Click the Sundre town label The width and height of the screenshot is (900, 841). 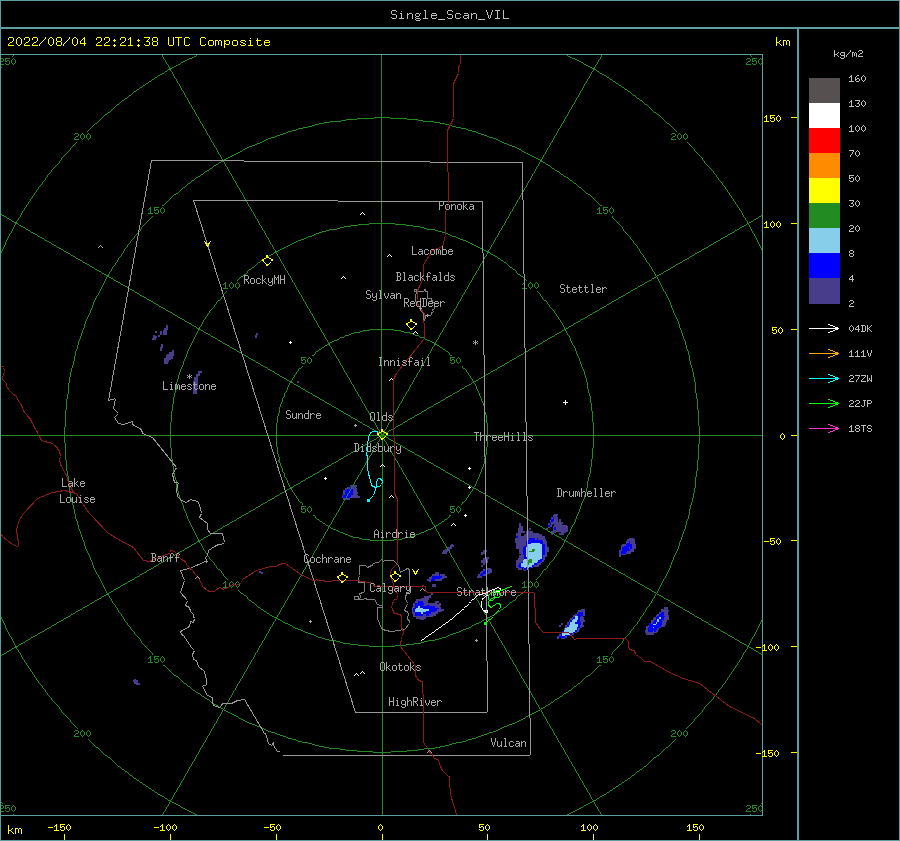click(303, 414)
